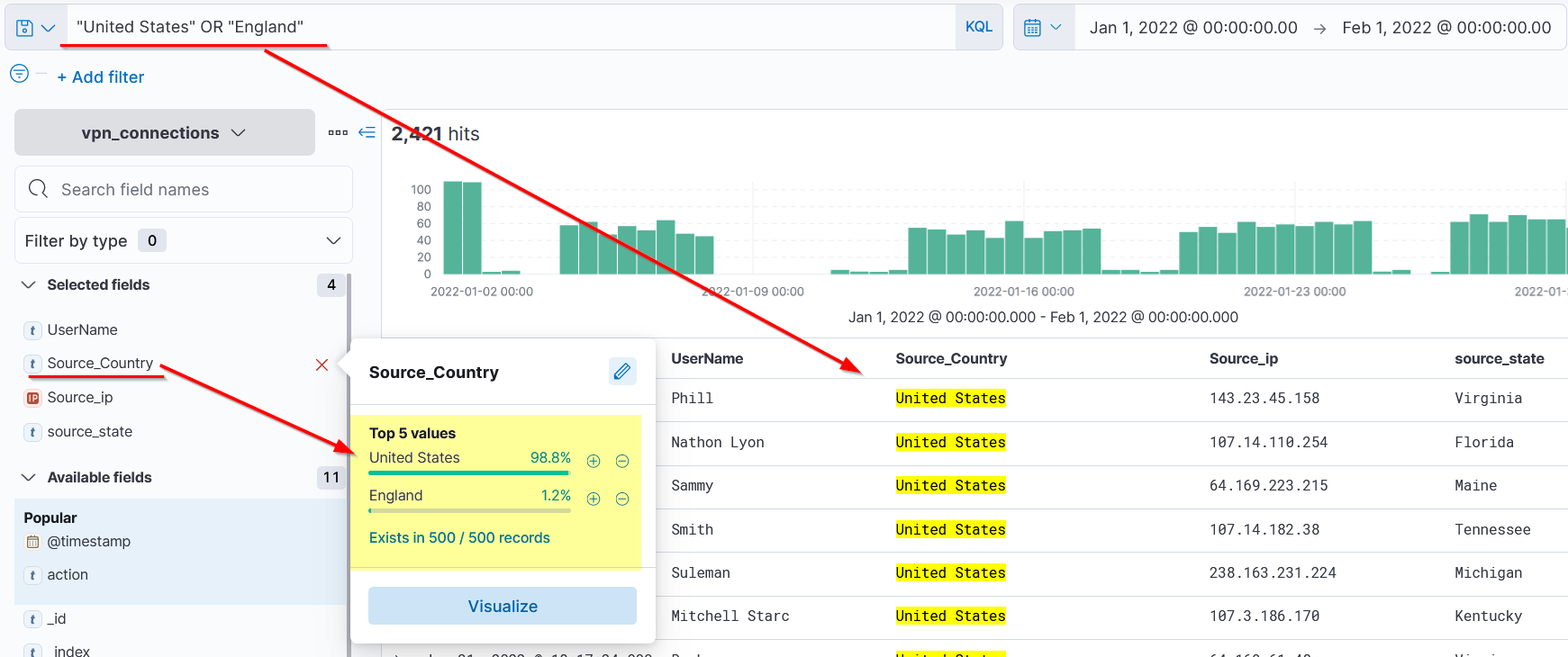The image size is (1568, 657).
Task: Click the Add filter link
Action: click(x=100, y=77)
